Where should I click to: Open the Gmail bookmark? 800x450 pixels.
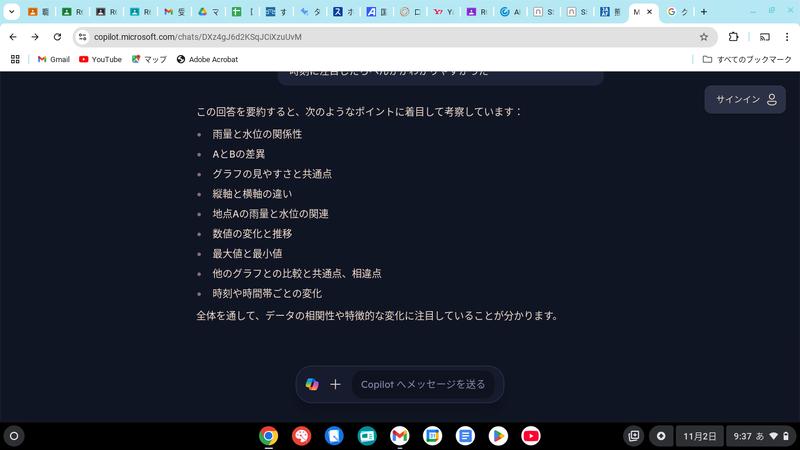54,59
